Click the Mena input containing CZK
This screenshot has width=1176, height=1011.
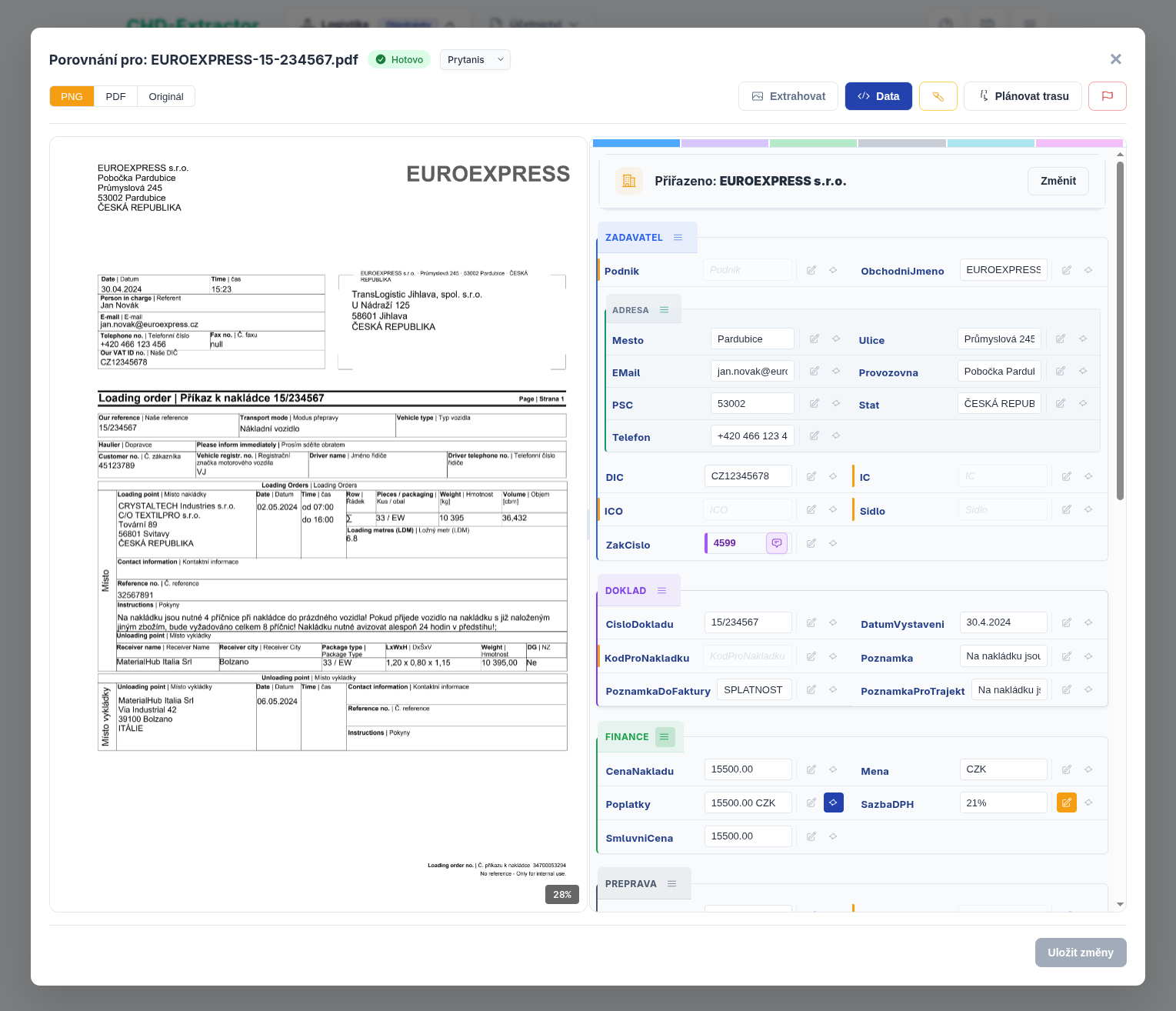pos(1004,769)
